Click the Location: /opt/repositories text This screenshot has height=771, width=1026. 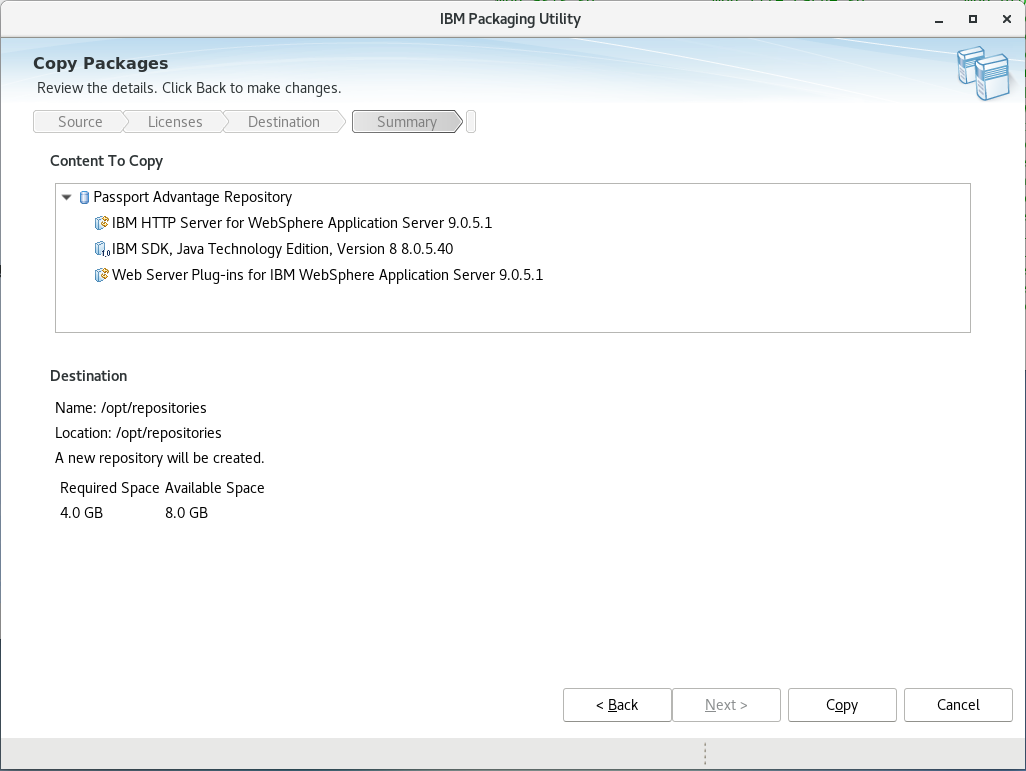[138, 433]
